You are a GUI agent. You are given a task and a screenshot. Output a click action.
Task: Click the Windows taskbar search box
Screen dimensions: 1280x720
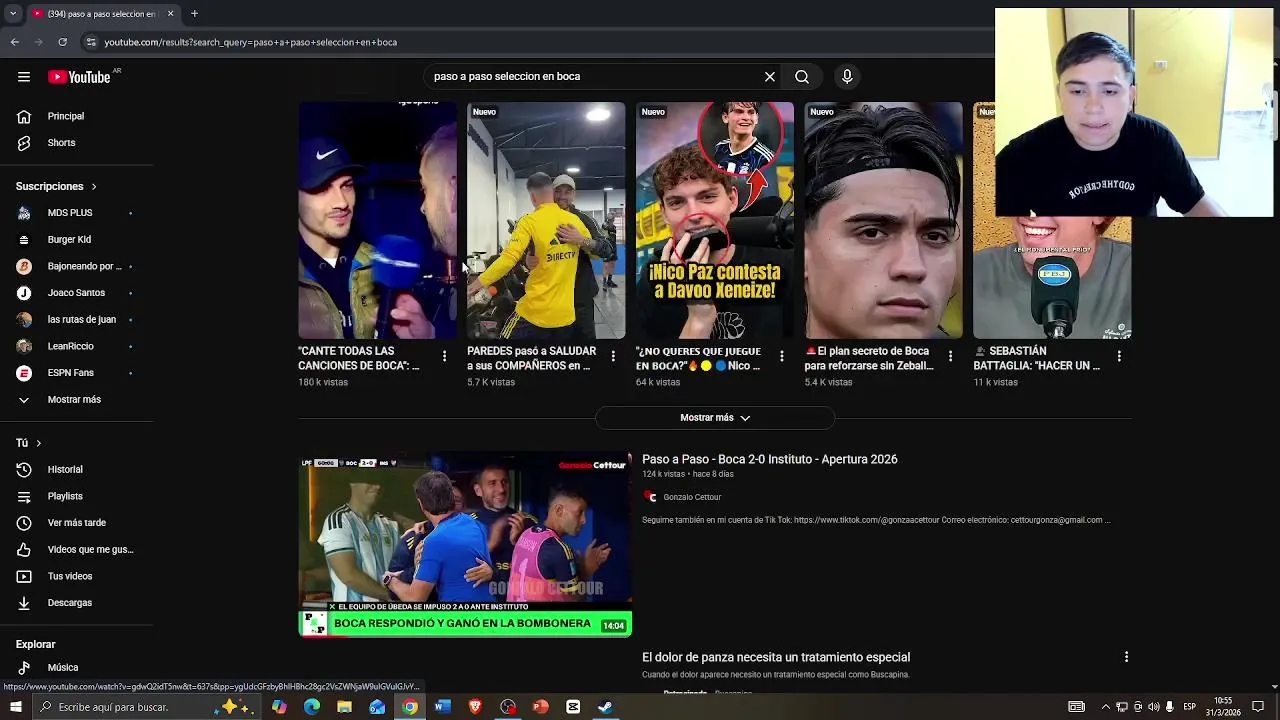click(x=145, y=707)
